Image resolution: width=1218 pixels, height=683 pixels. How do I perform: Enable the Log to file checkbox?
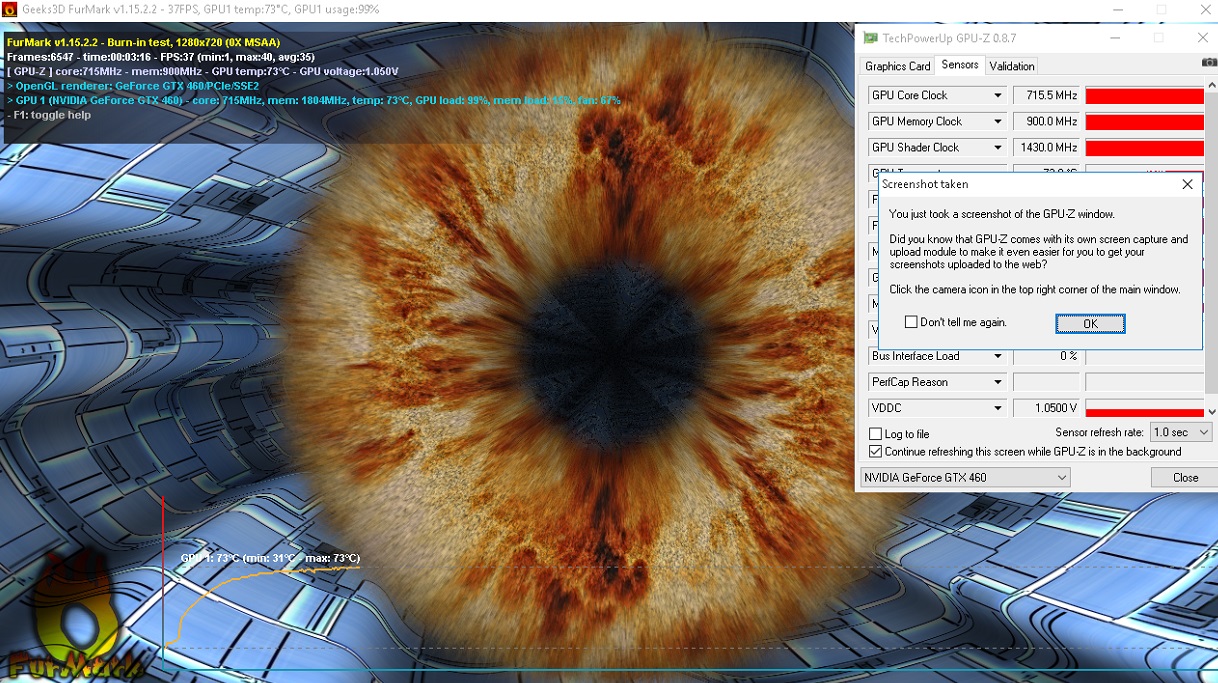[x=876, y=434]
